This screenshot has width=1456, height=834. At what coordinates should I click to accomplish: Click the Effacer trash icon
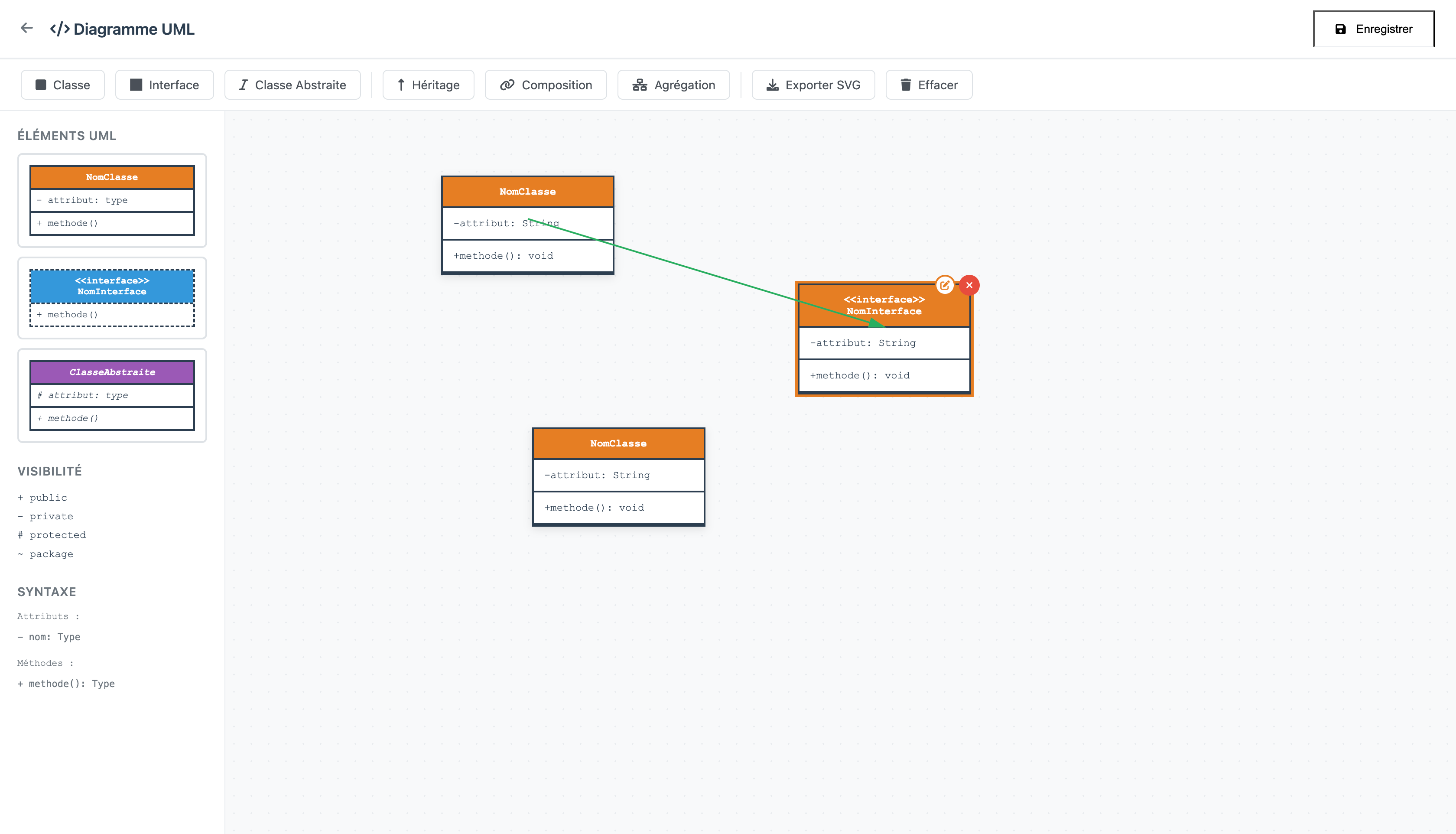coord(905,84)
